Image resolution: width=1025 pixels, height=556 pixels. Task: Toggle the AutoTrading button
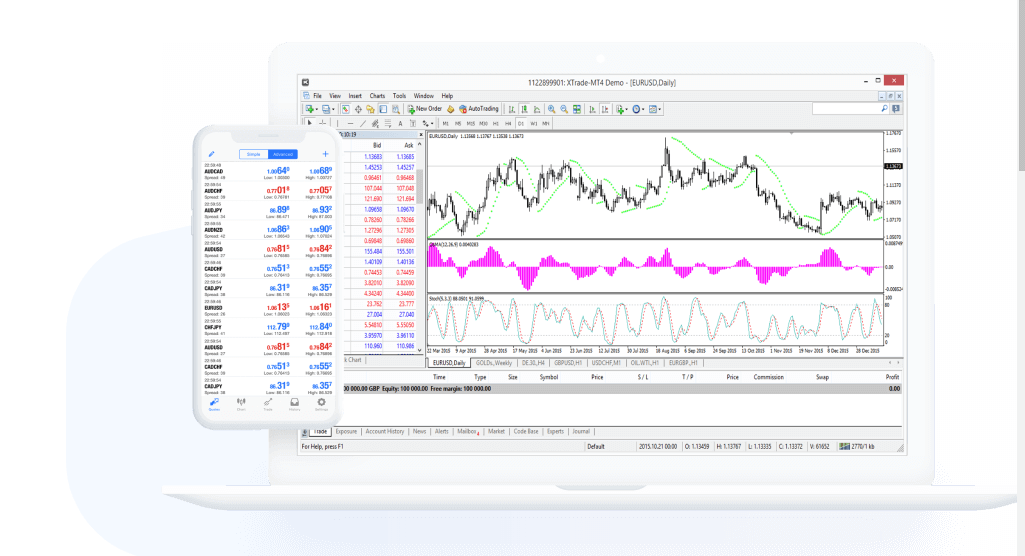[479, 109]
